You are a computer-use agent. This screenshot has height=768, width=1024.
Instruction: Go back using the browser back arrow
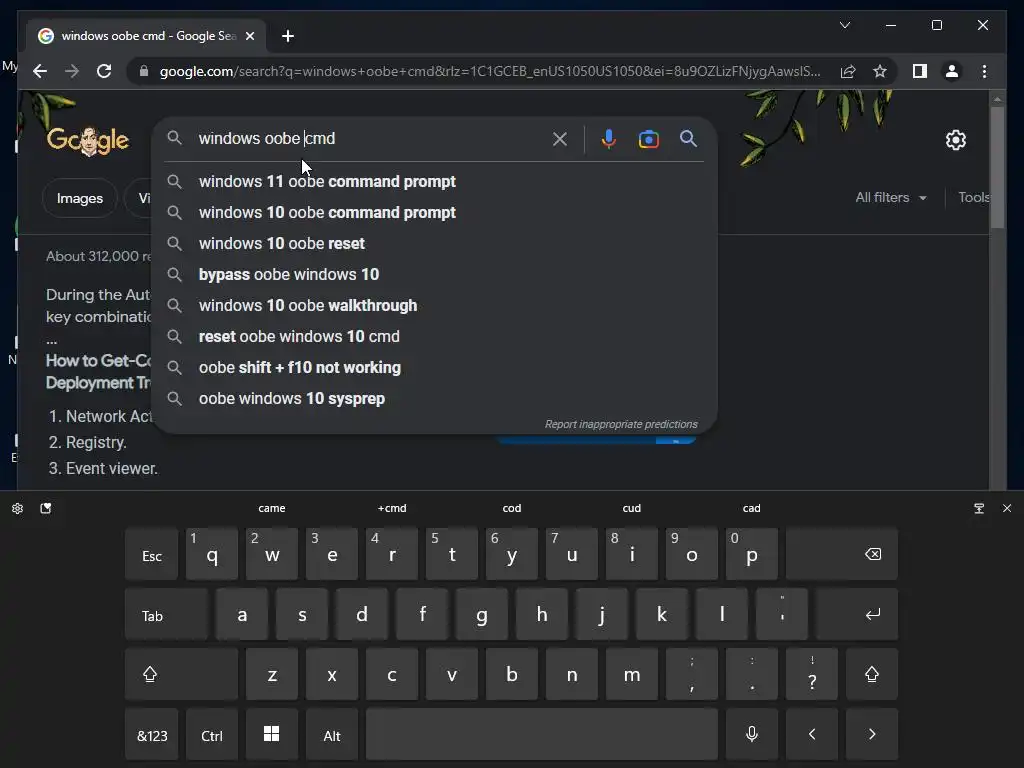(x=40, y=71)
